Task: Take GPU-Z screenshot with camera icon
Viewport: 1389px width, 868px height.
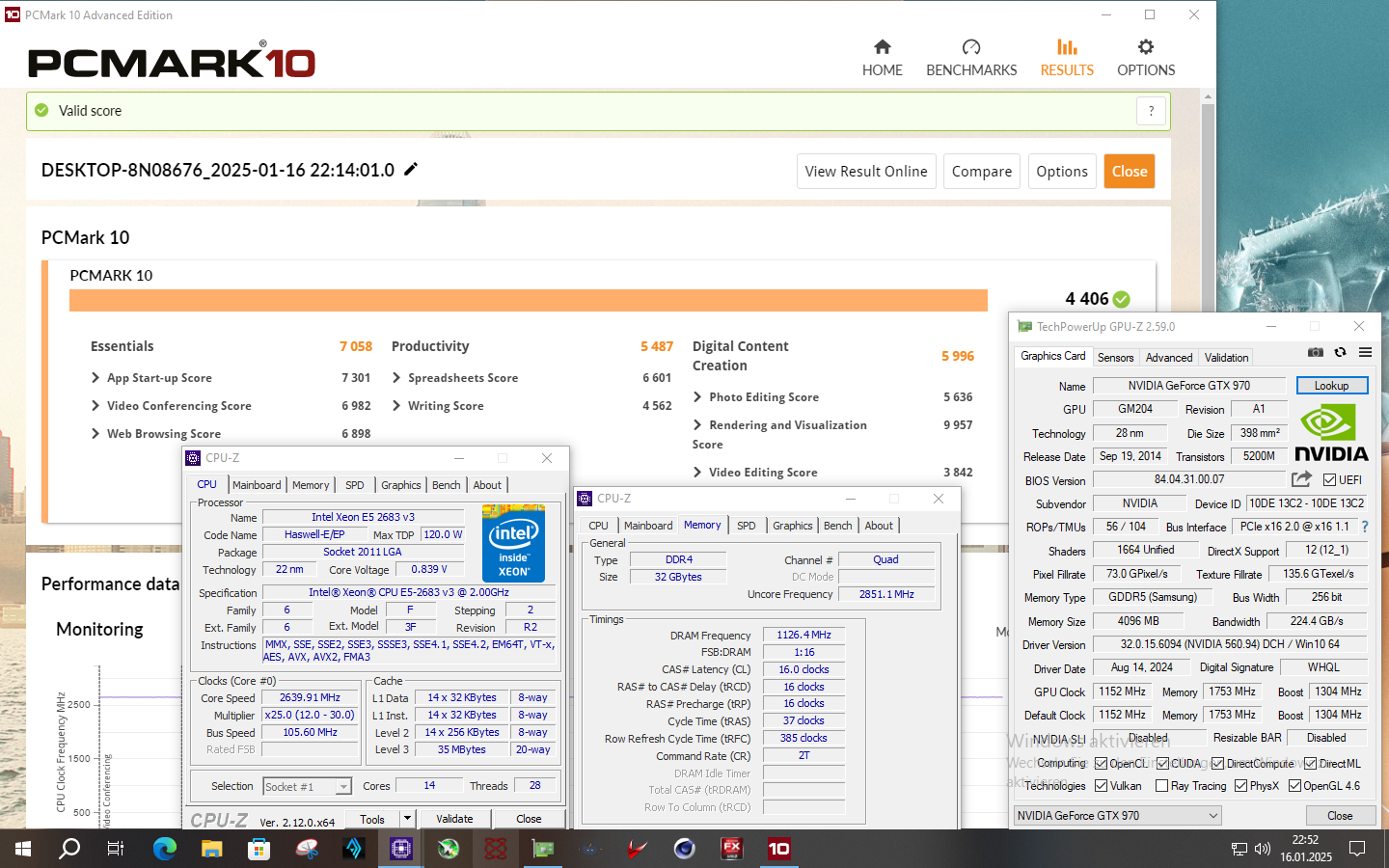Action: pyautogui.click(x=1316, y=353)
